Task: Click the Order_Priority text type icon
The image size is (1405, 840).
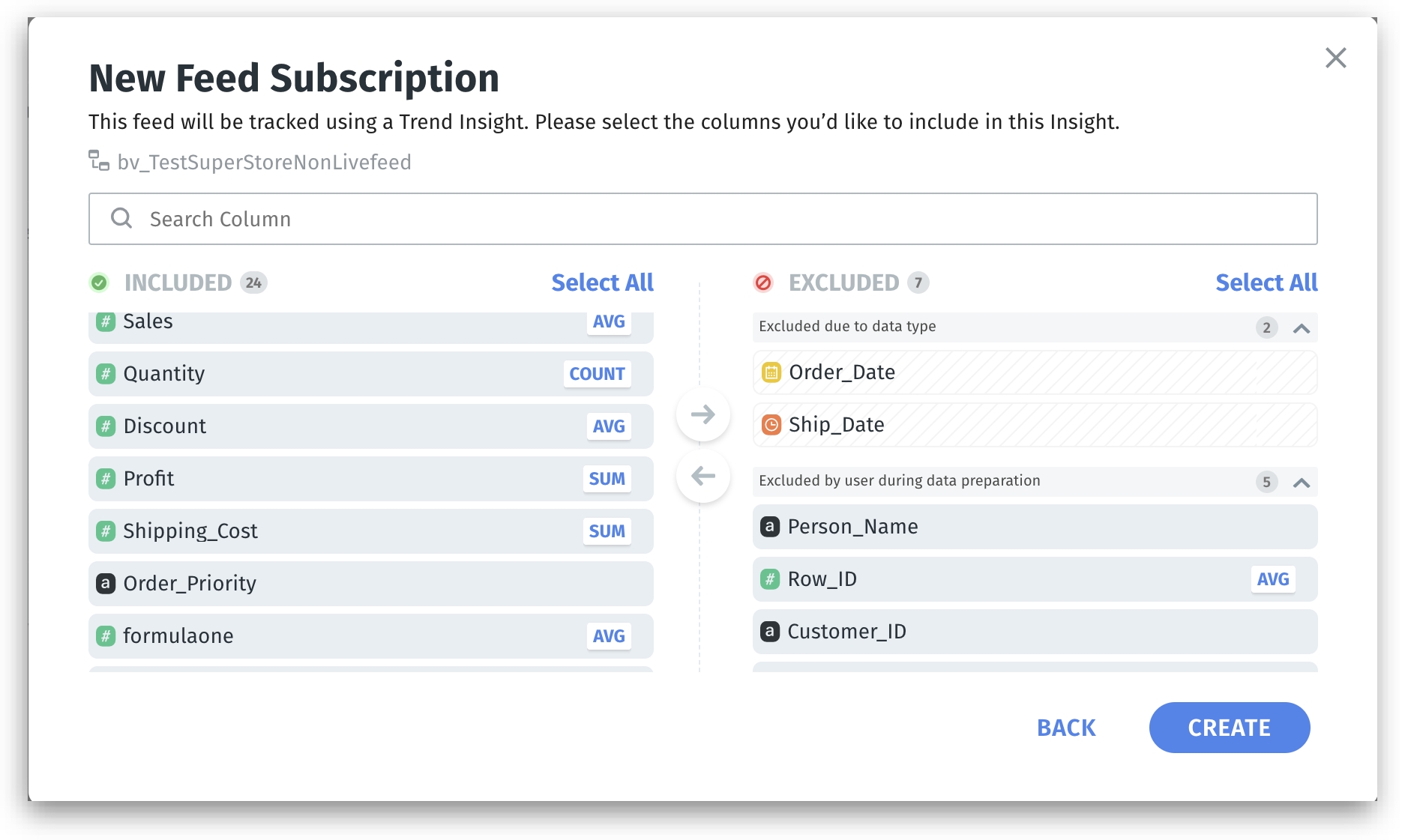Action: [106, 584]
